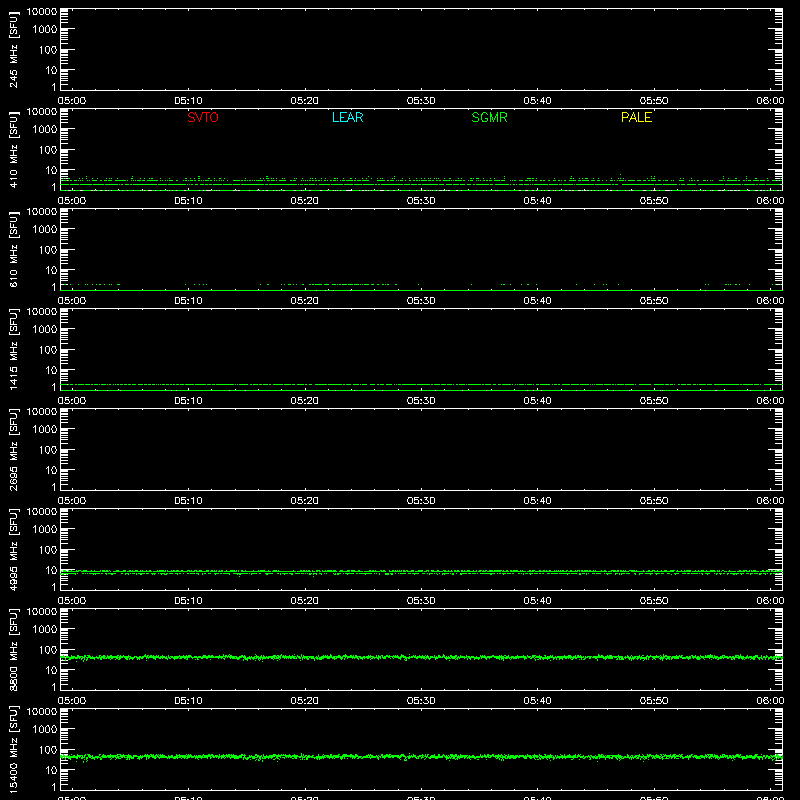Click the green data trace in 15400 MHz plot
Screen dimensions: 800x800
[421, 757]
